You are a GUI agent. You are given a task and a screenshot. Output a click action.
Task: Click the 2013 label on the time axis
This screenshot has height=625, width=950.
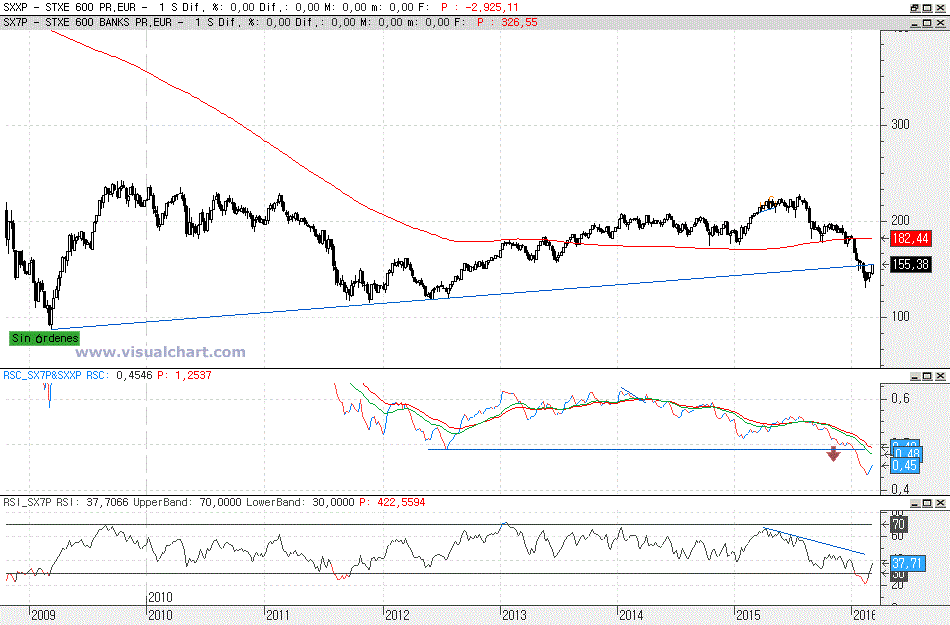tap(514, 616)
